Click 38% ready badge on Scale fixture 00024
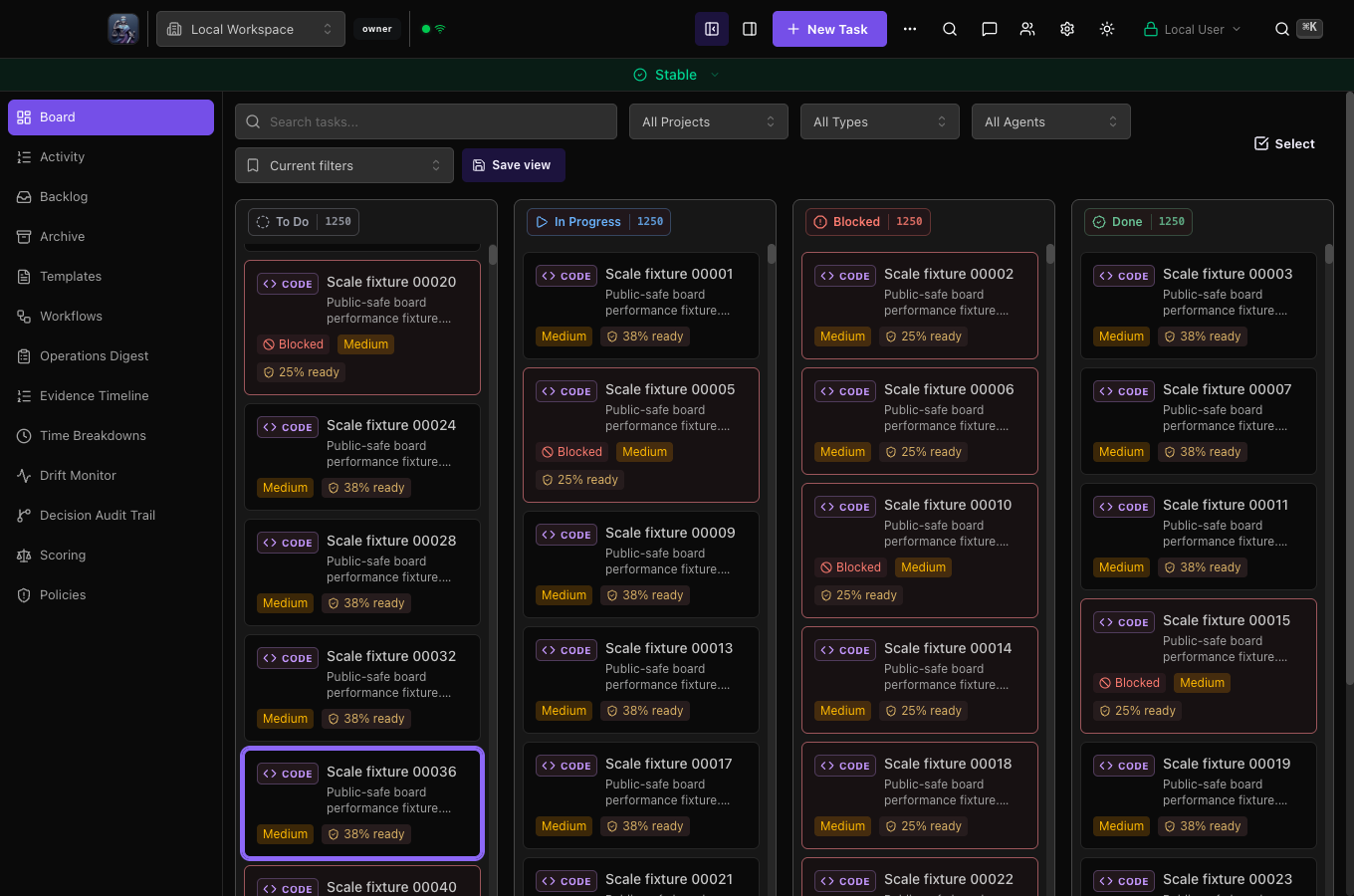Image resolution: width=1354 pixels, height=896 pixels. pyautogui.click(x=365, y=488)
